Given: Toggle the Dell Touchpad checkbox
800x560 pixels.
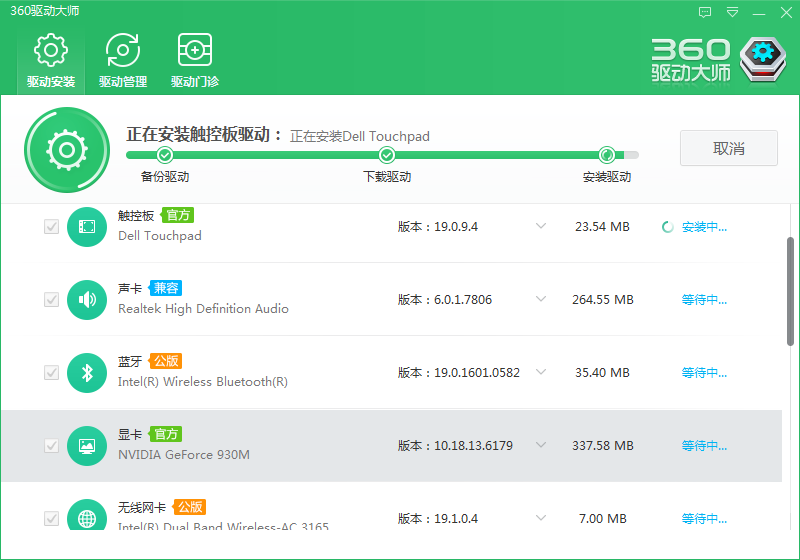Looking at the screenshot, I should click(x=52, y=226).
